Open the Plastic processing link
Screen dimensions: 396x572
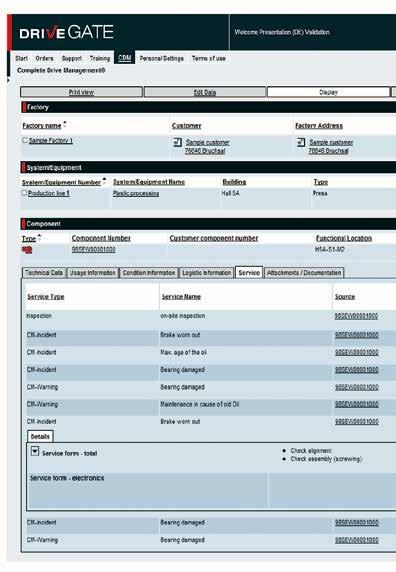click(136, 193)
